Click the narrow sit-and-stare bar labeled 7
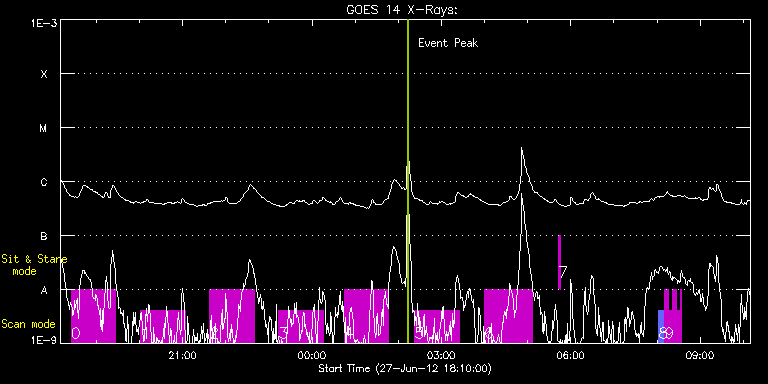This screenshot has width=768, height=384. pyautogui.click(x=559, y=263)
